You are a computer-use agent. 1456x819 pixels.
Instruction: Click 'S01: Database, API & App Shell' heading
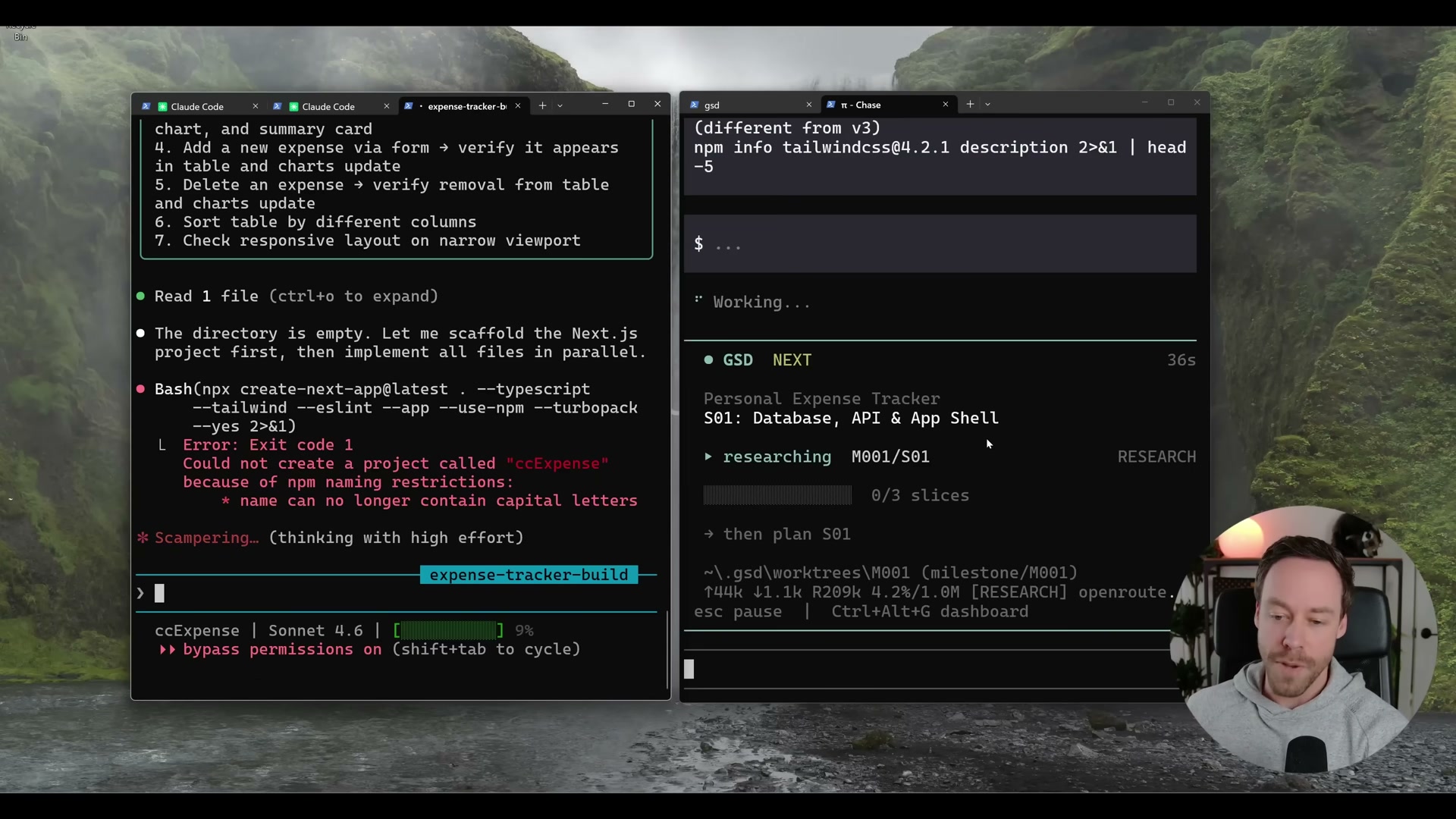(851, 419)
